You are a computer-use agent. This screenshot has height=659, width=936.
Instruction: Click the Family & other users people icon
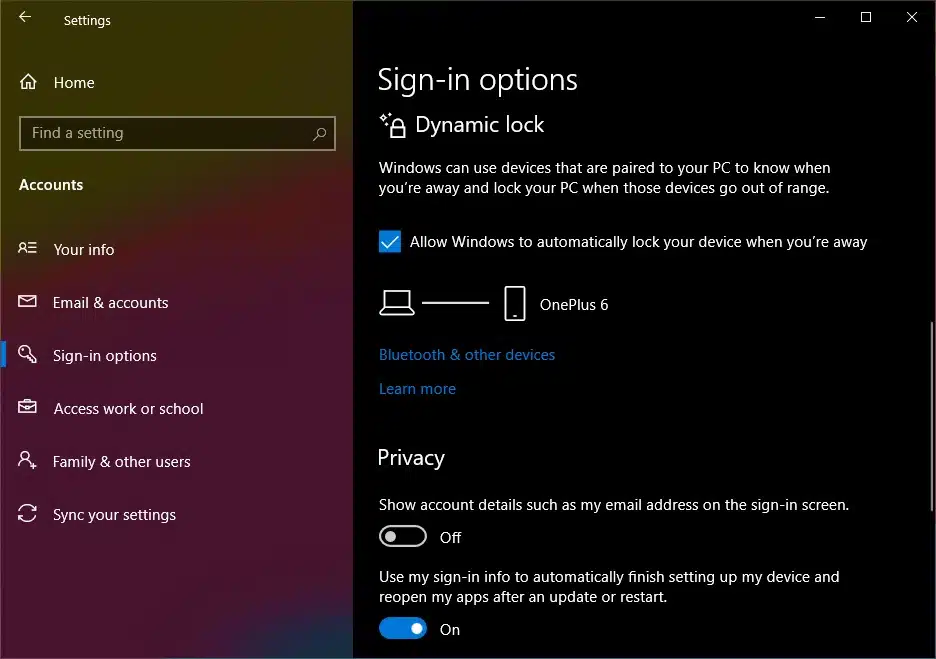click(x=28, y=461)
